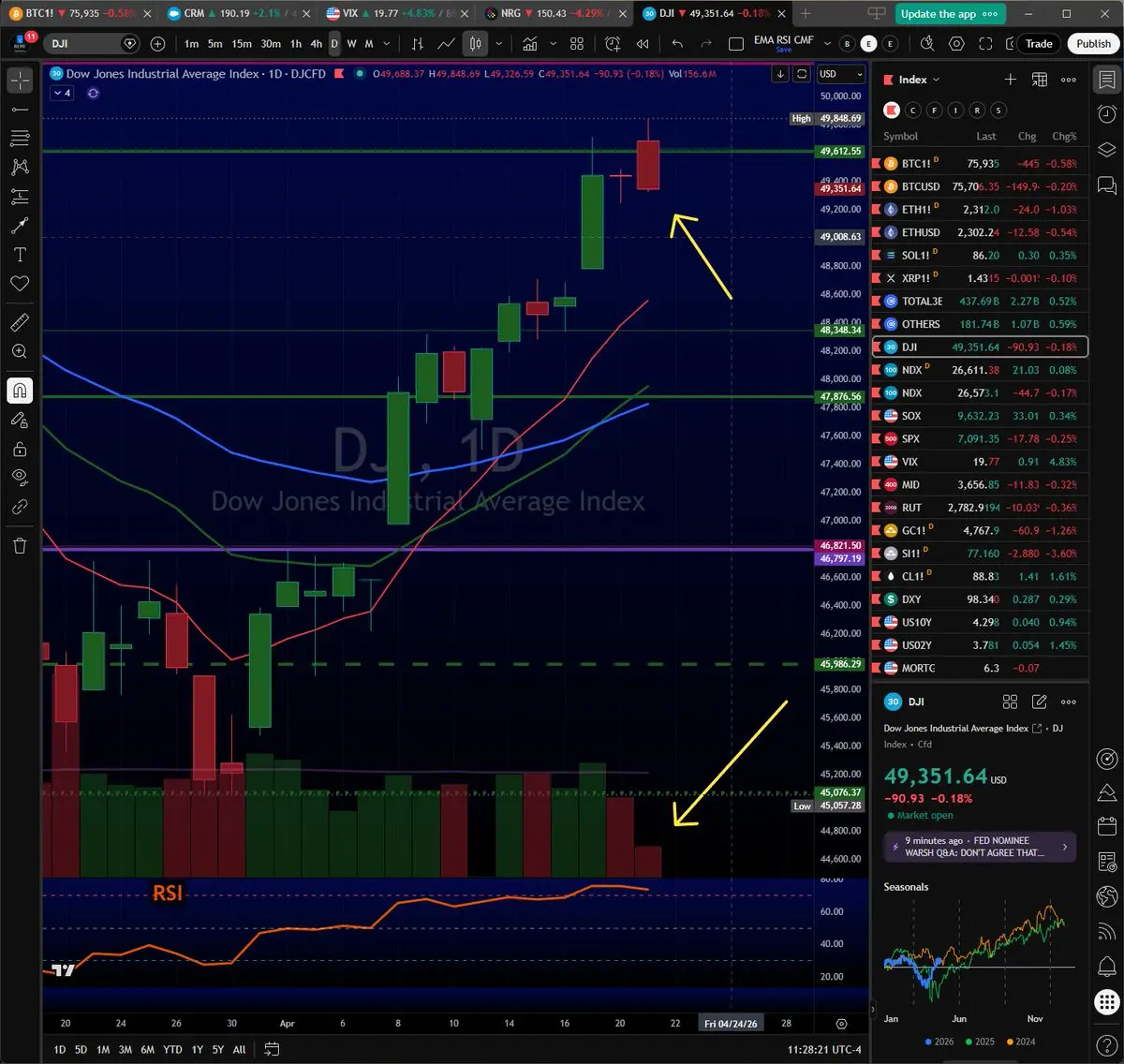Open chart settings hexagon icon
This screenshot has height=1064, width=1124.
956,44
